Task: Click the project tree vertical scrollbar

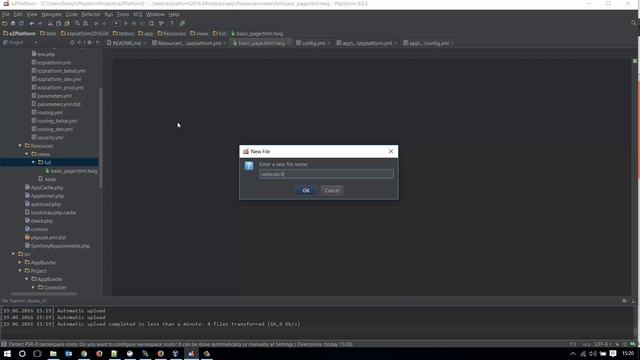Action: click(100, 138)
